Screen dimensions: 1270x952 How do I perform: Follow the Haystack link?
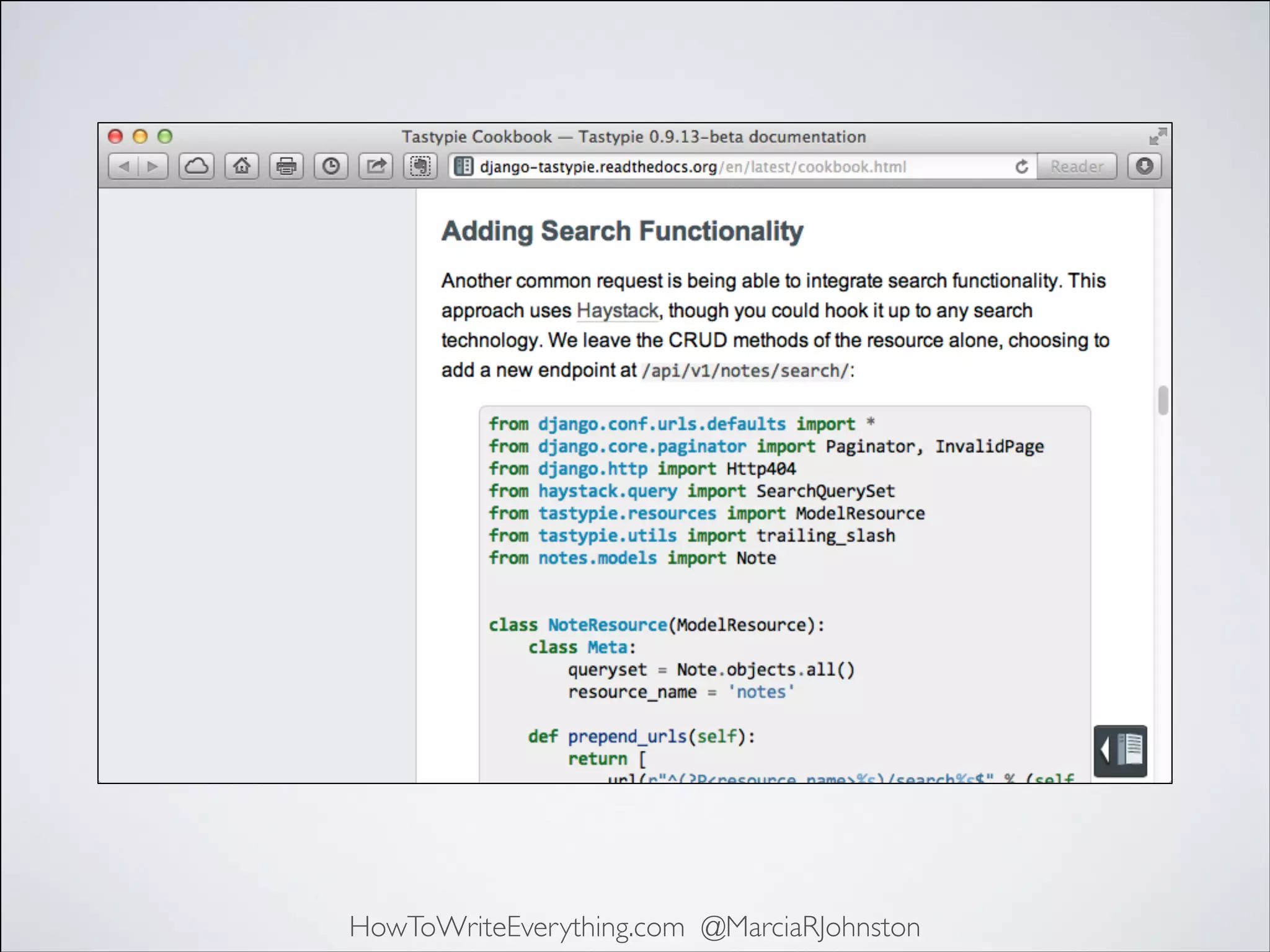(618, 311)
